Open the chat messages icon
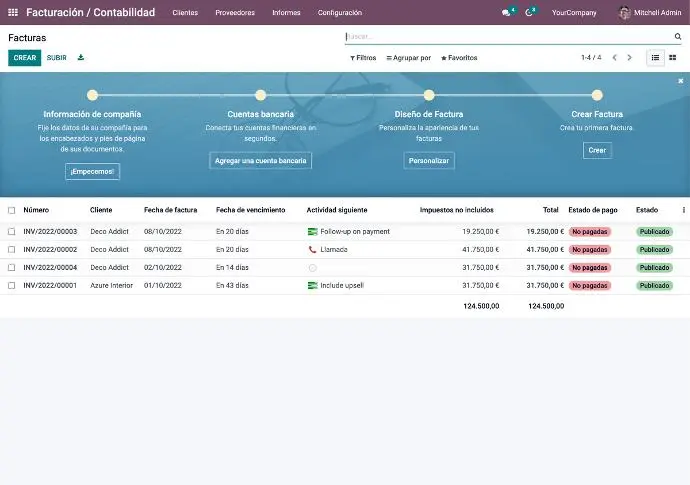690x485 pixels. click(507, 13)
